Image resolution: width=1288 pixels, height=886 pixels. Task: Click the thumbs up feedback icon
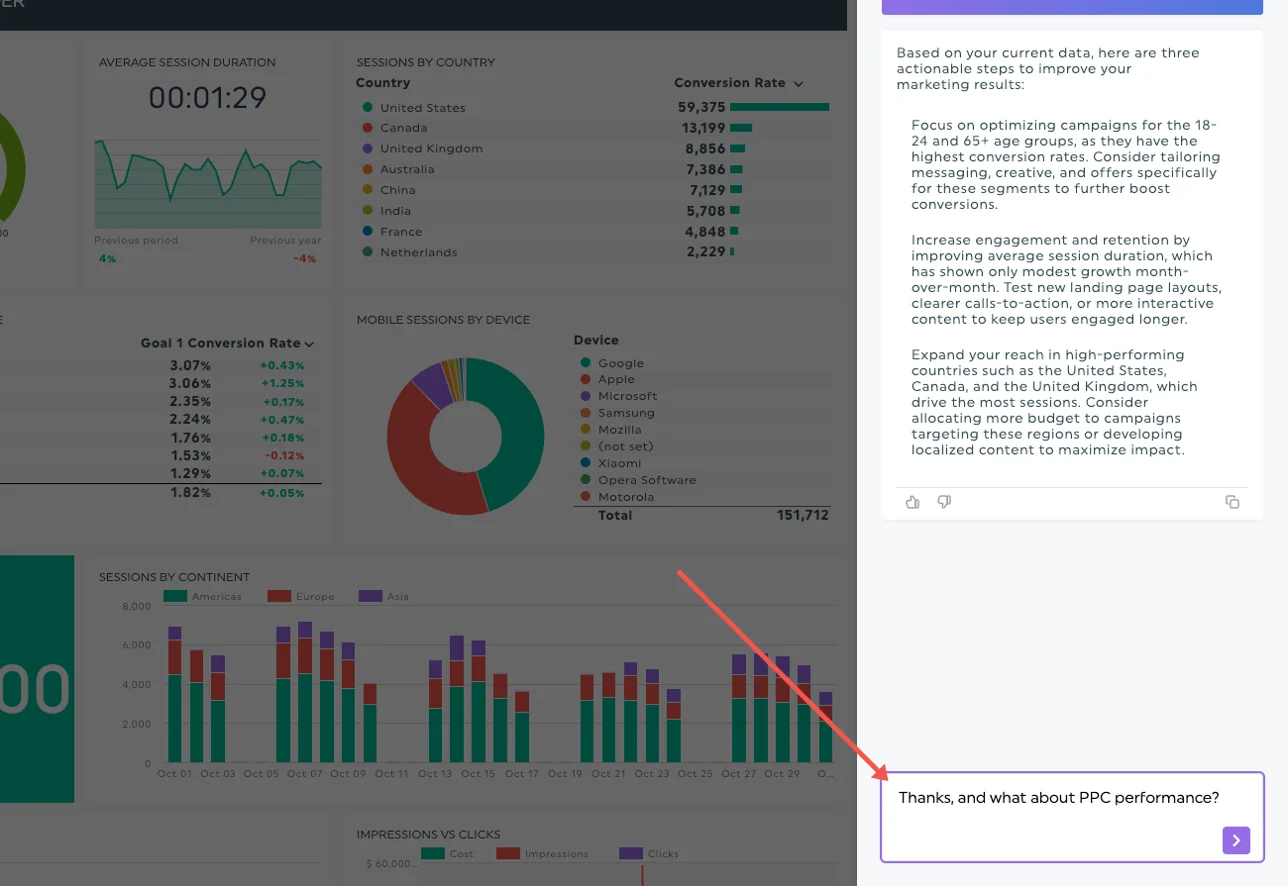[912, 502]
